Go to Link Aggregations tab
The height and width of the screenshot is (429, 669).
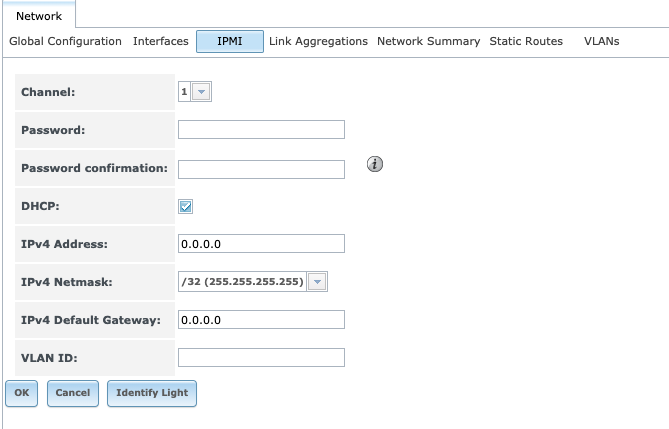click(318, 41)
